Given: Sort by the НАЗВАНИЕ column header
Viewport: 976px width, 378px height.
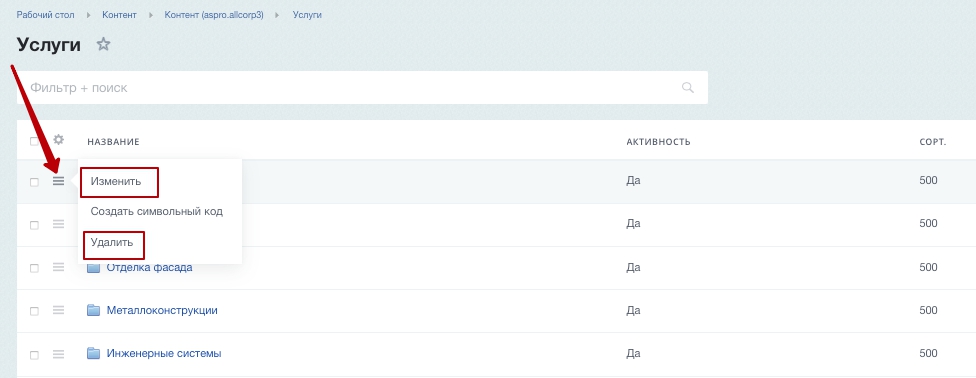Looking at the screenshot, I should click(x=113, y=142).
